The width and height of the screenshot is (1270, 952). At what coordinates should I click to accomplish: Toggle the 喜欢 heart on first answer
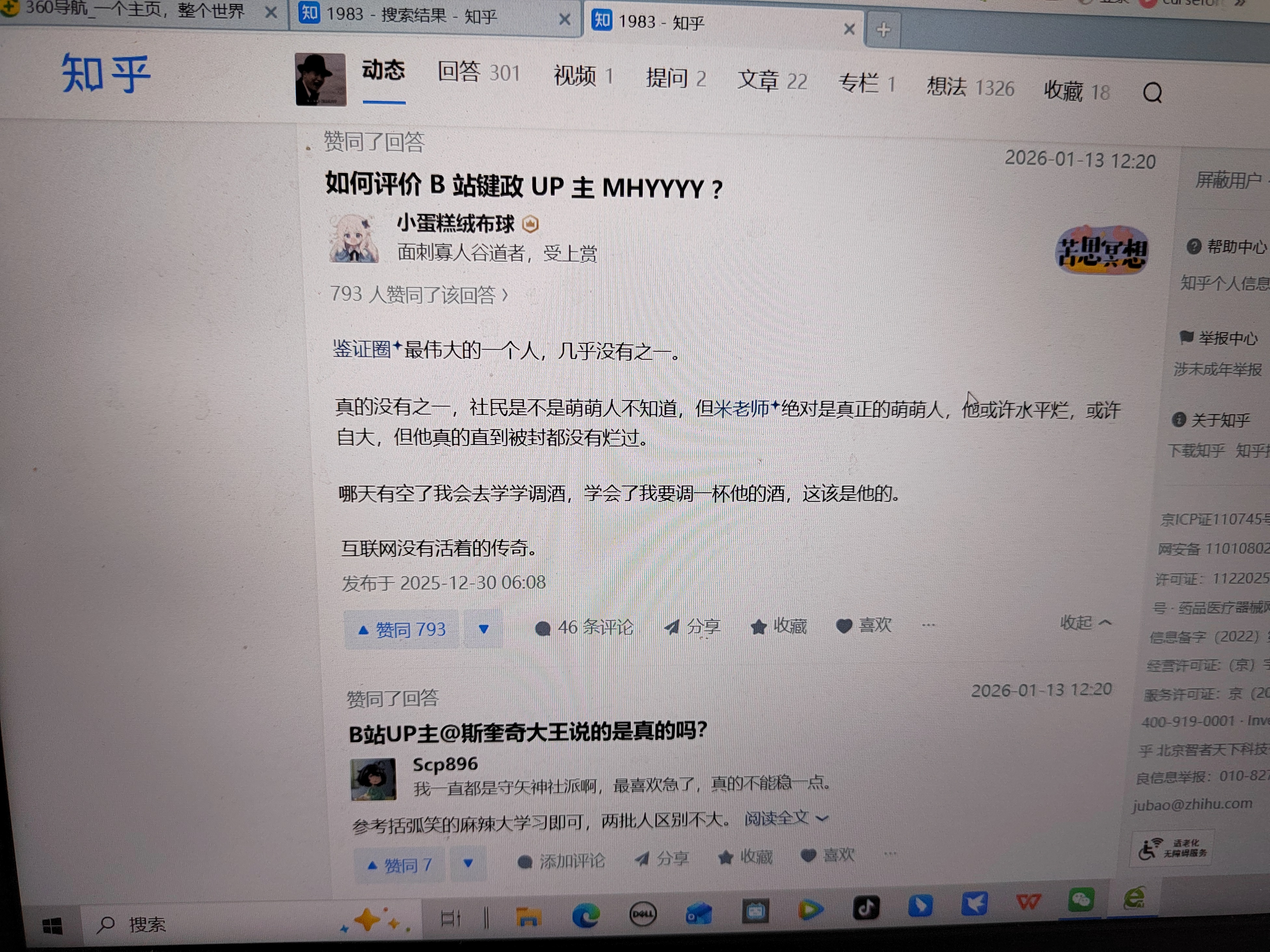click(844, 626)
